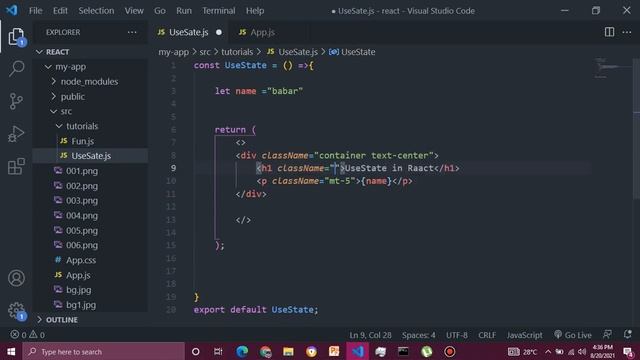Open the Search view in activity bar
640x360 pixels.
[x=16, y=68]
